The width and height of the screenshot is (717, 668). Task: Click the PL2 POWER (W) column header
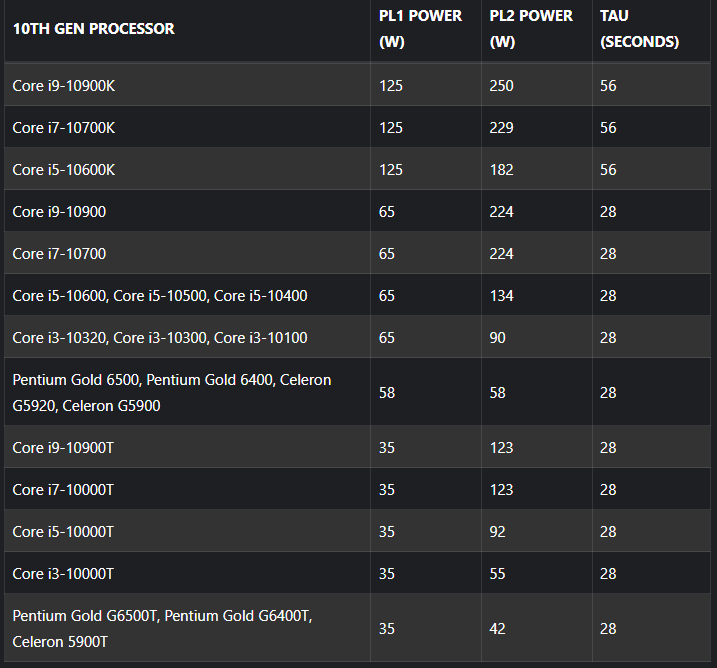pos(531,29)
